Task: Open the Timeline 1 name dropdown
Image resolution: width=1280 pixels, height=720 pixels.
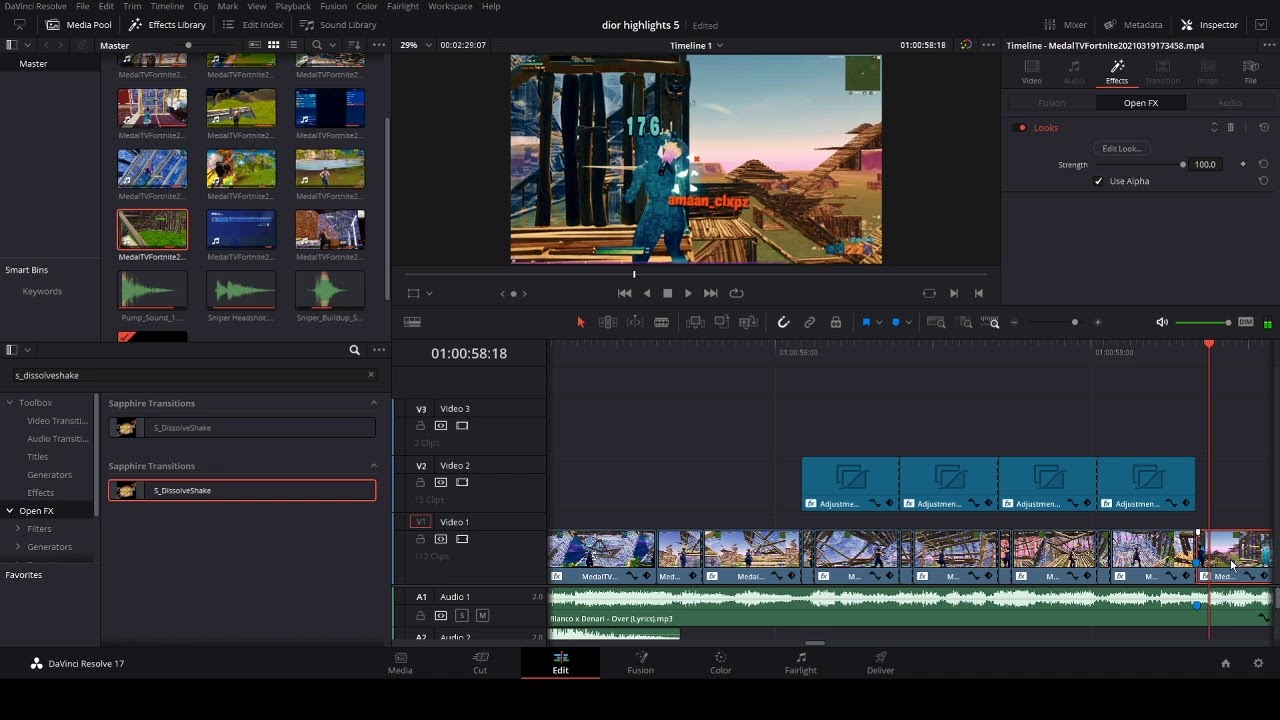Action: click(697, 46)
